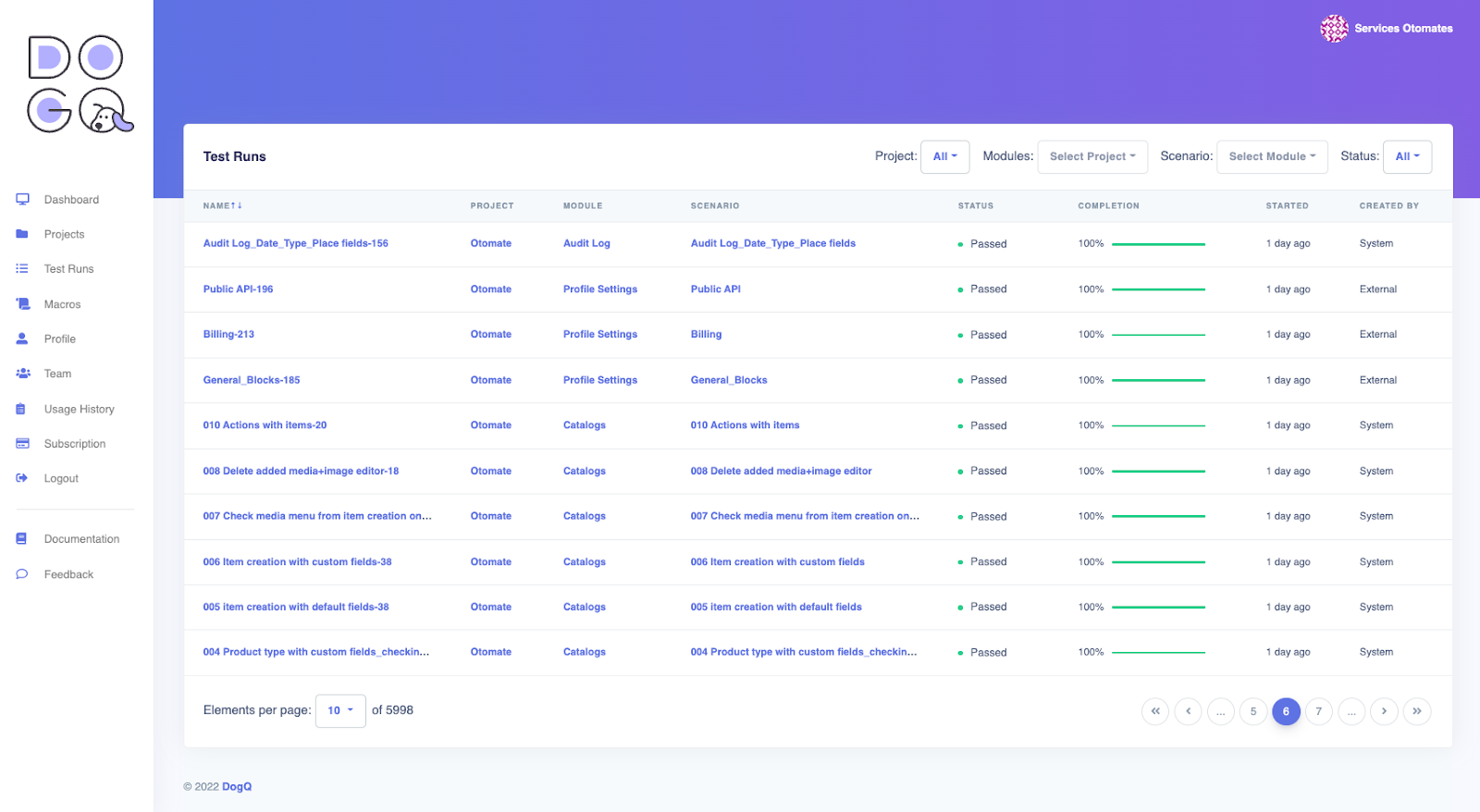Click the Services Otomates avatar icon
Screen dimensions: 1480x812
1334,29
